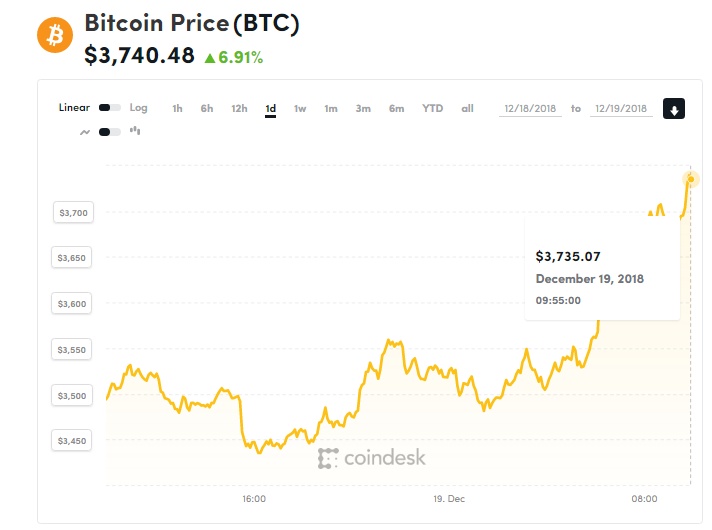Select the 6h time range
The width and height of the screenshot is (712, 530).
coord(207,109)
